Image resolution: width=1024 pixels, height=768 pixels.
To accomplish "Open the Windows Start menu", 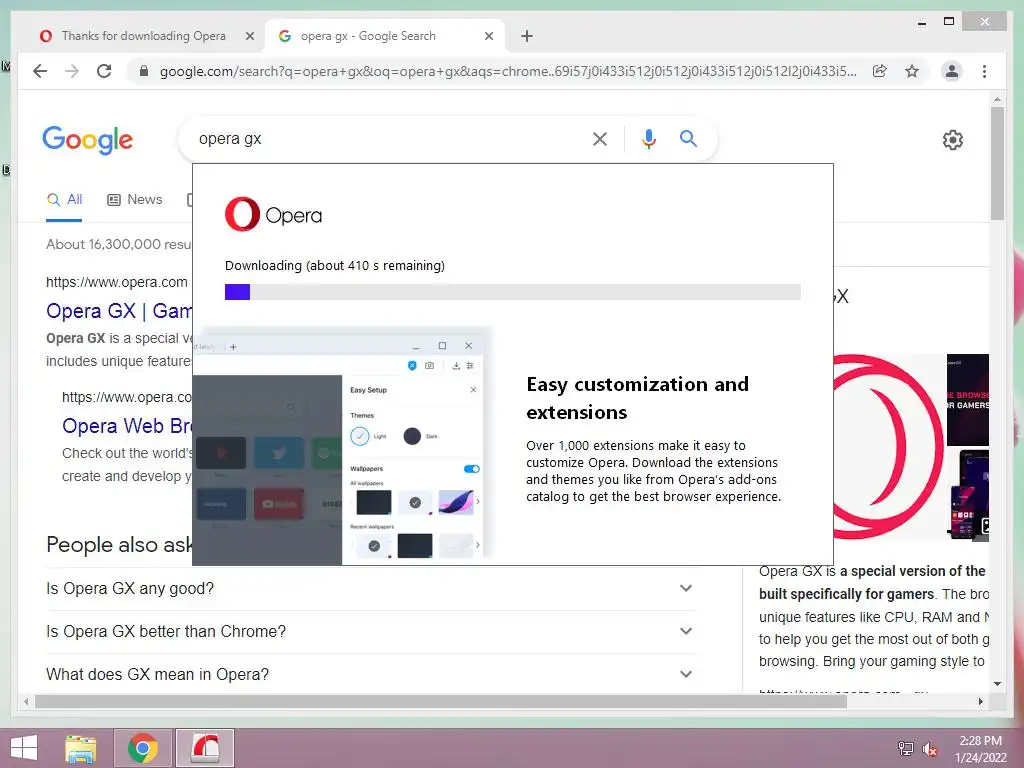I will (24, 748).
